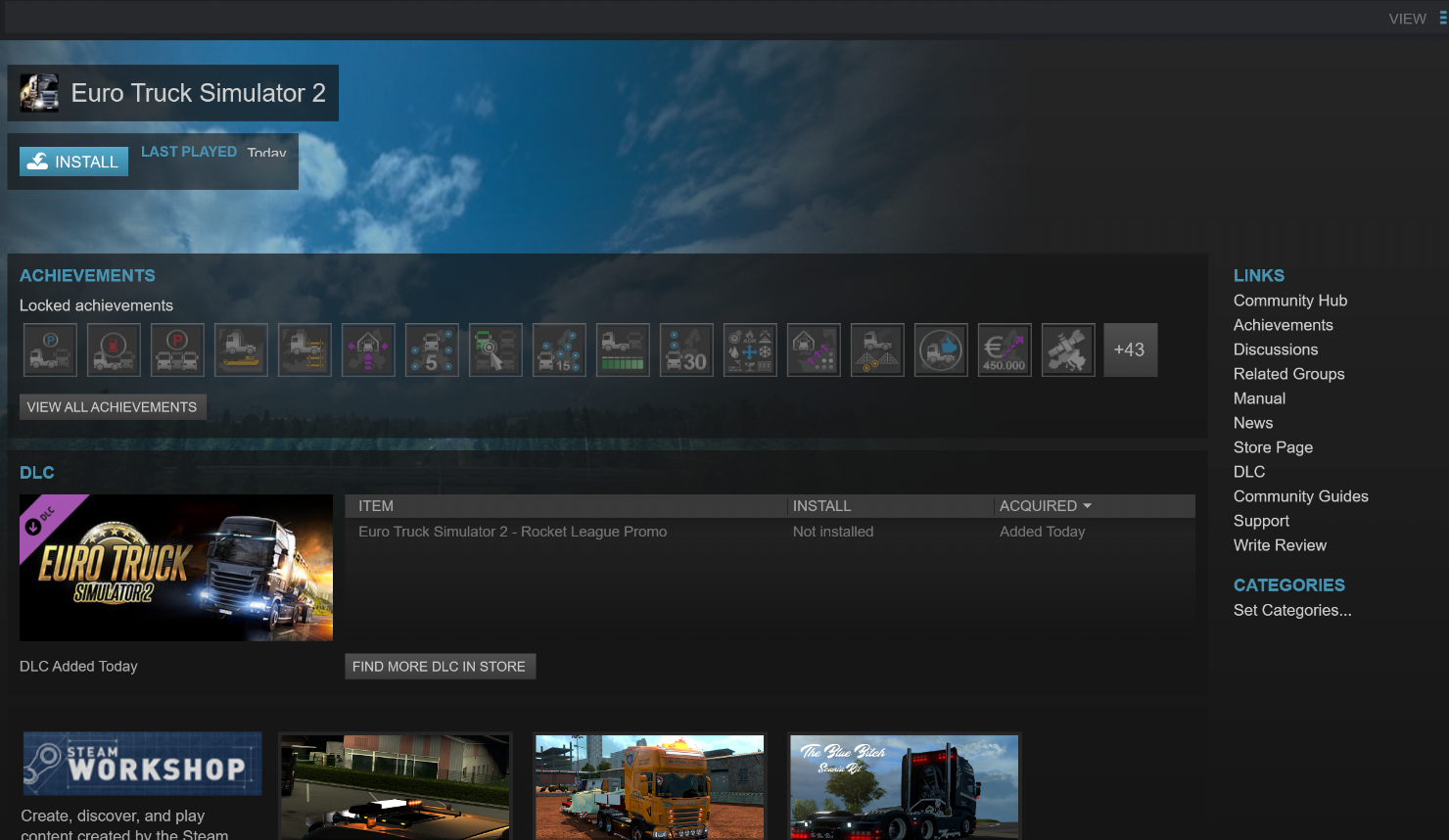
Task: Open the orange truck Workshop thumbnail
Action: 650,788
